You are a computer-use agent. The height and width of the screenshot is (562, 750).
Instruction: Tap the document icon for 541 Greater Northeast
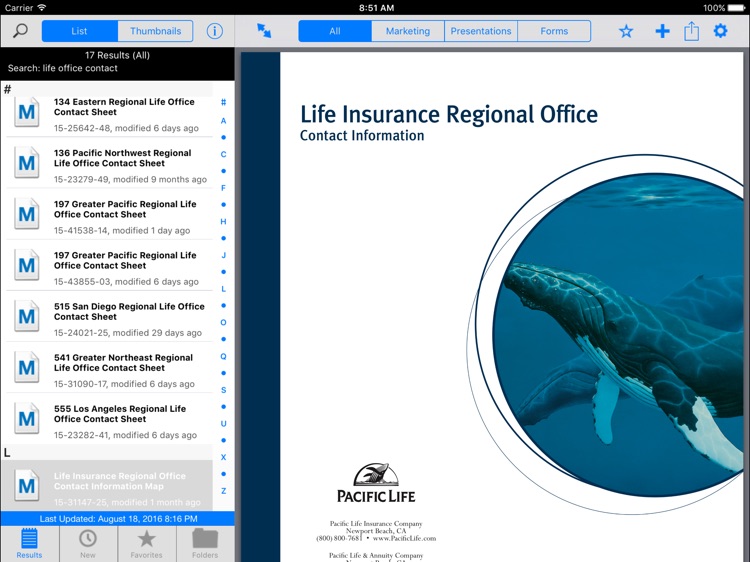coord(26,367)
